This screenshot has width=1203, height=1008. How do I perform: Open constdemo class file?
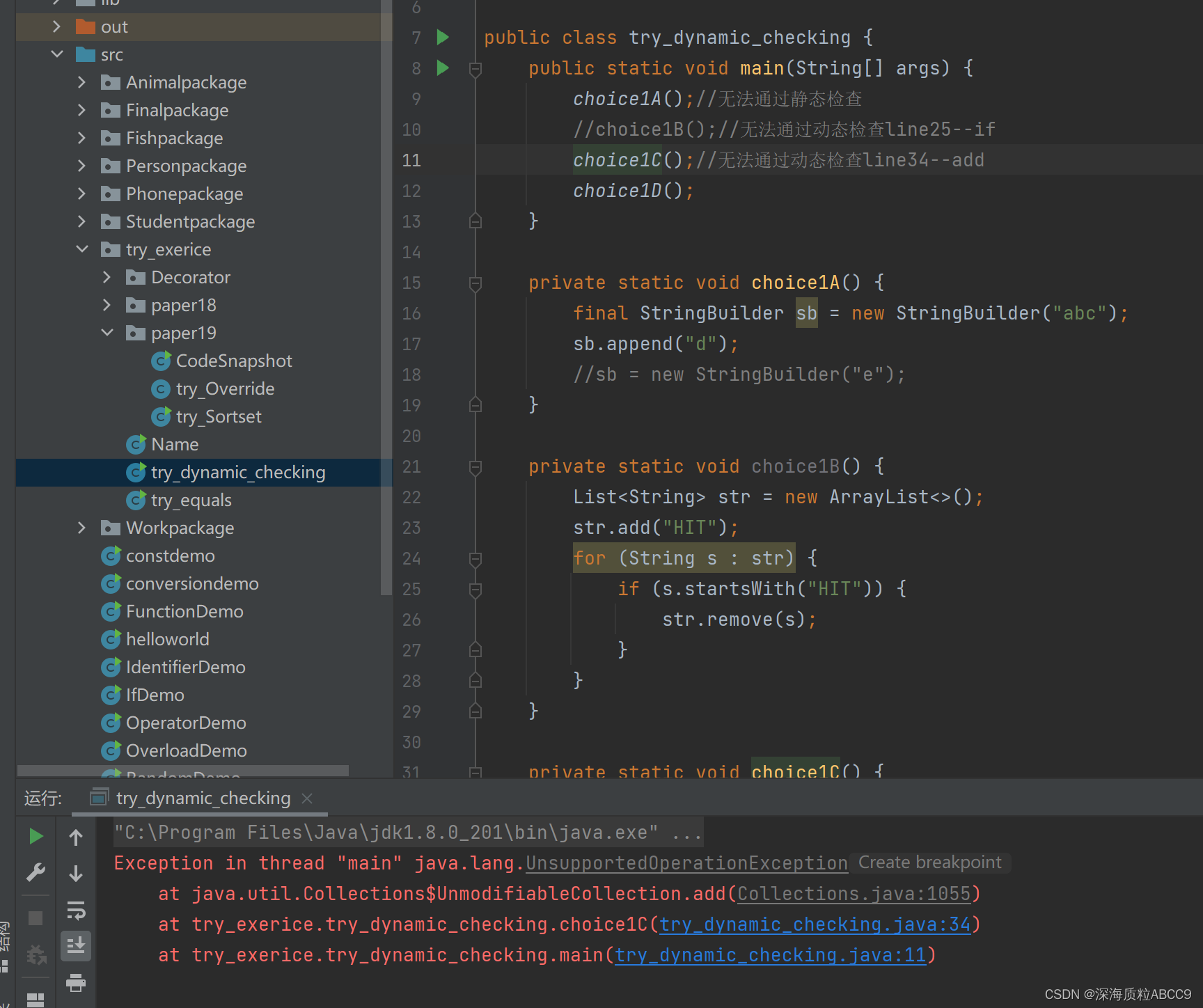pos(171,556)
